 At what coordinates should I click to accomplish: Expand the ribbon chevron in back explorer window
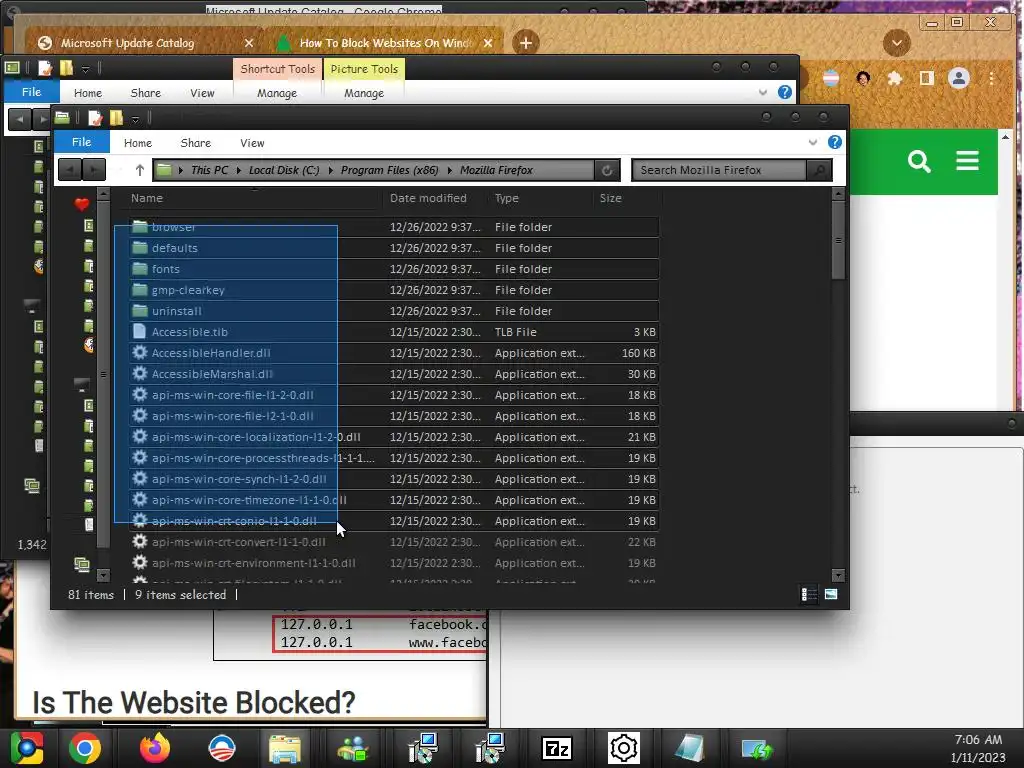(763, 93)
